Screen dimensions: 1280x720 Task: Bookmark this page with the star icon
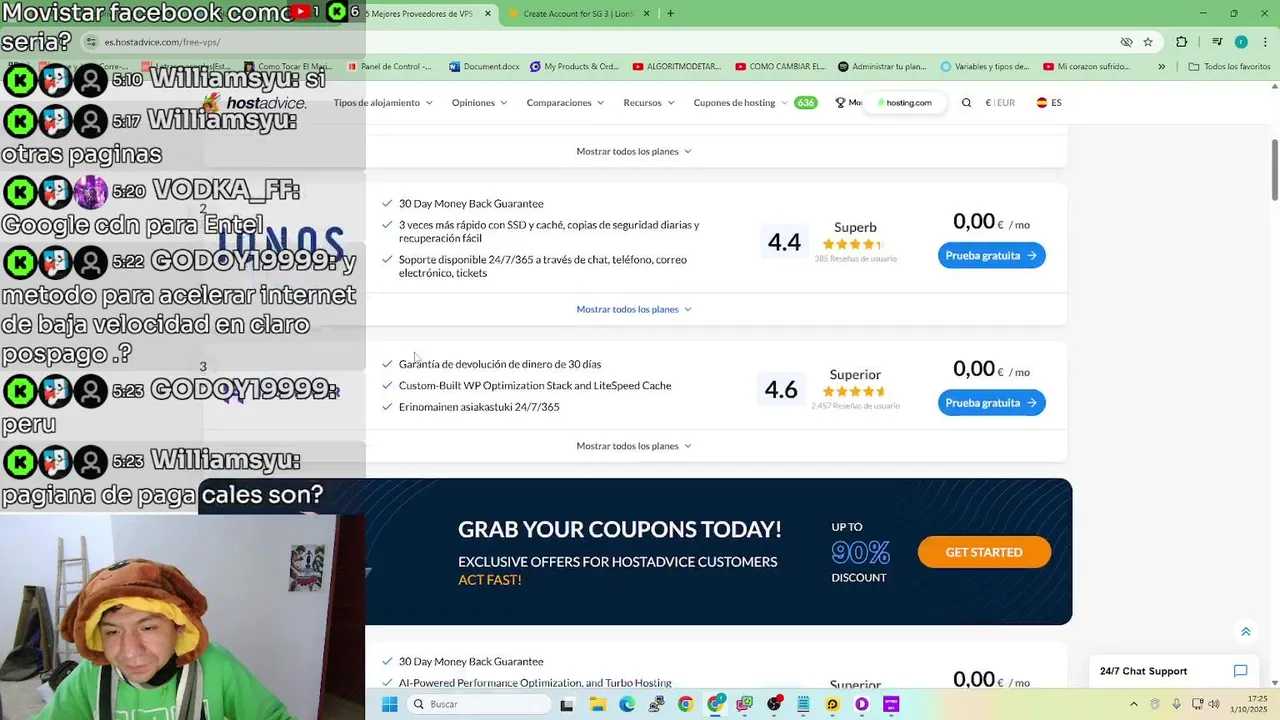click(x=1148, y=42)
